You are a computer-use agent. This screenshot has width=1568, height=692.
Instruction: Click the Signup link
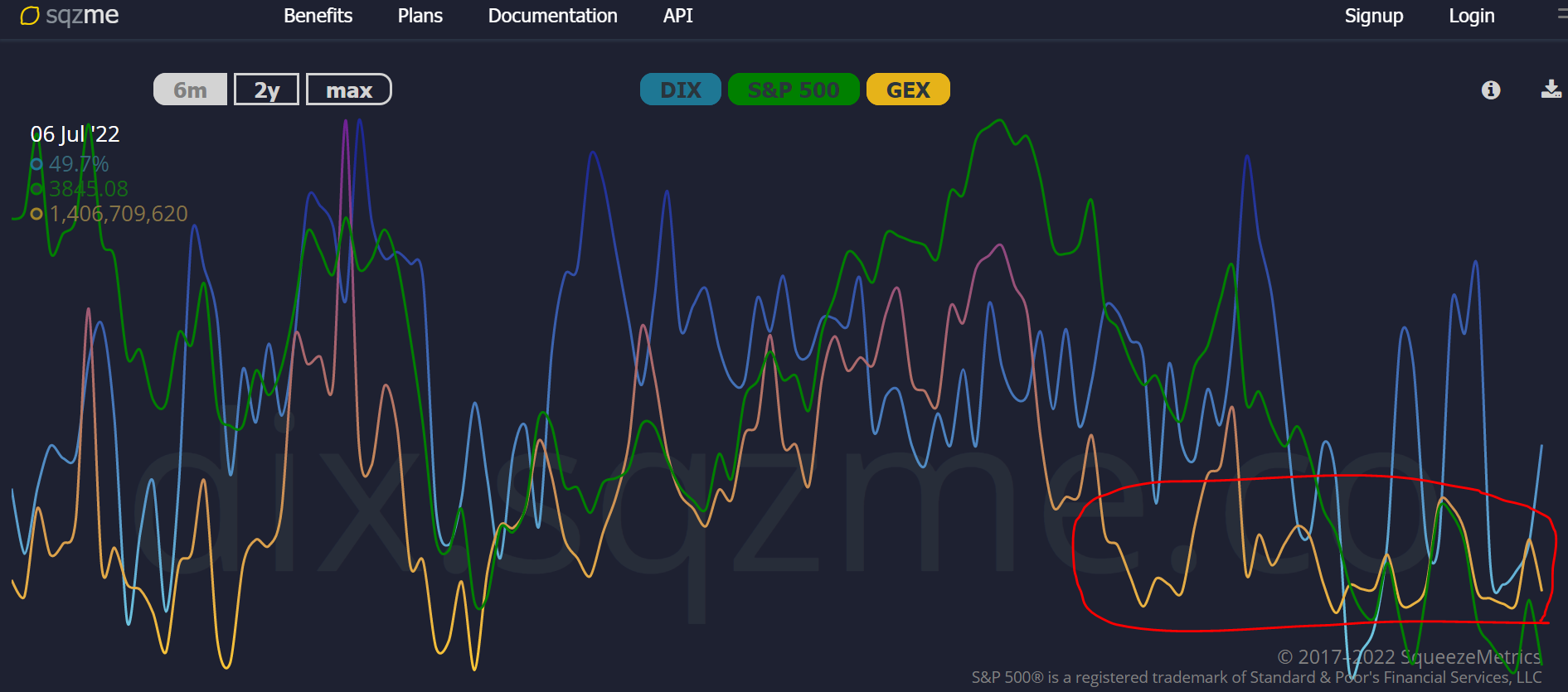click(x=1373, y=16)
